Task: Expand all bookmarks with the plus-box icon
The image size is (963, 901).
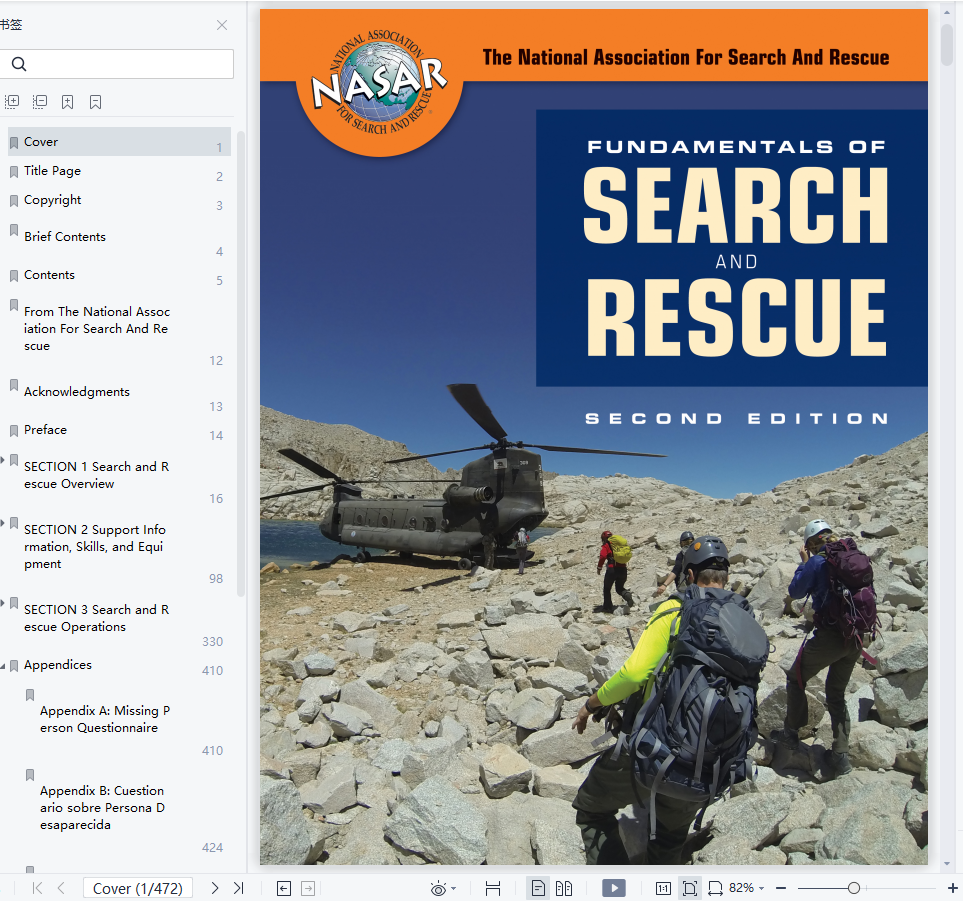Action: 12,102
